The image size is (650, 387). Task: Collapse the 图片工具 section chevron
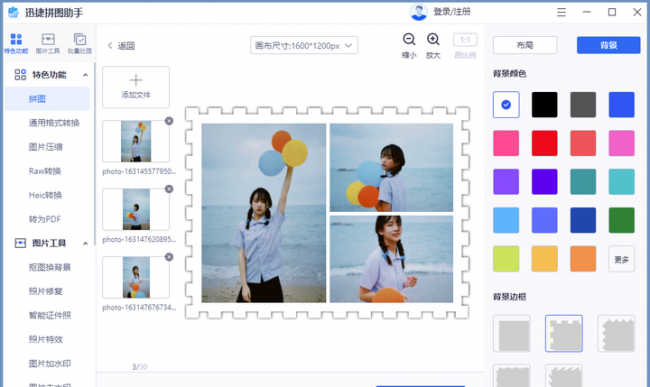(x=85, y=244)
